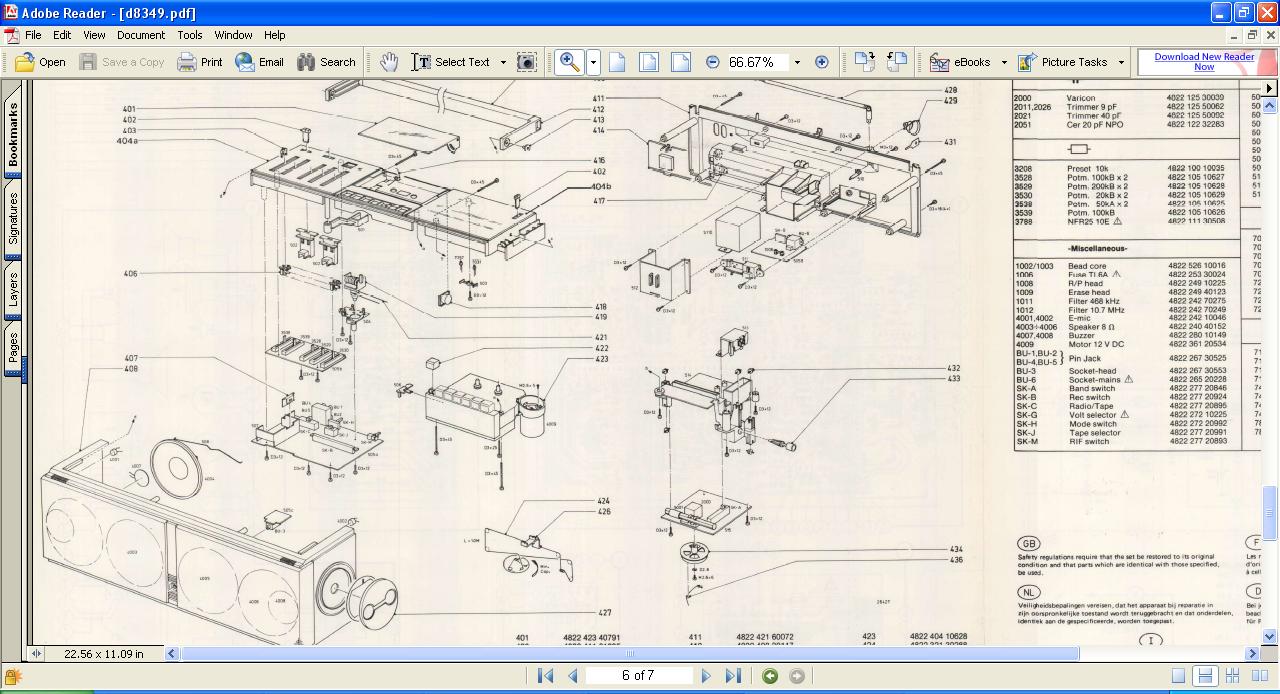1280x694 pixels.
Task: Go back to previous view
Action: 769,676
